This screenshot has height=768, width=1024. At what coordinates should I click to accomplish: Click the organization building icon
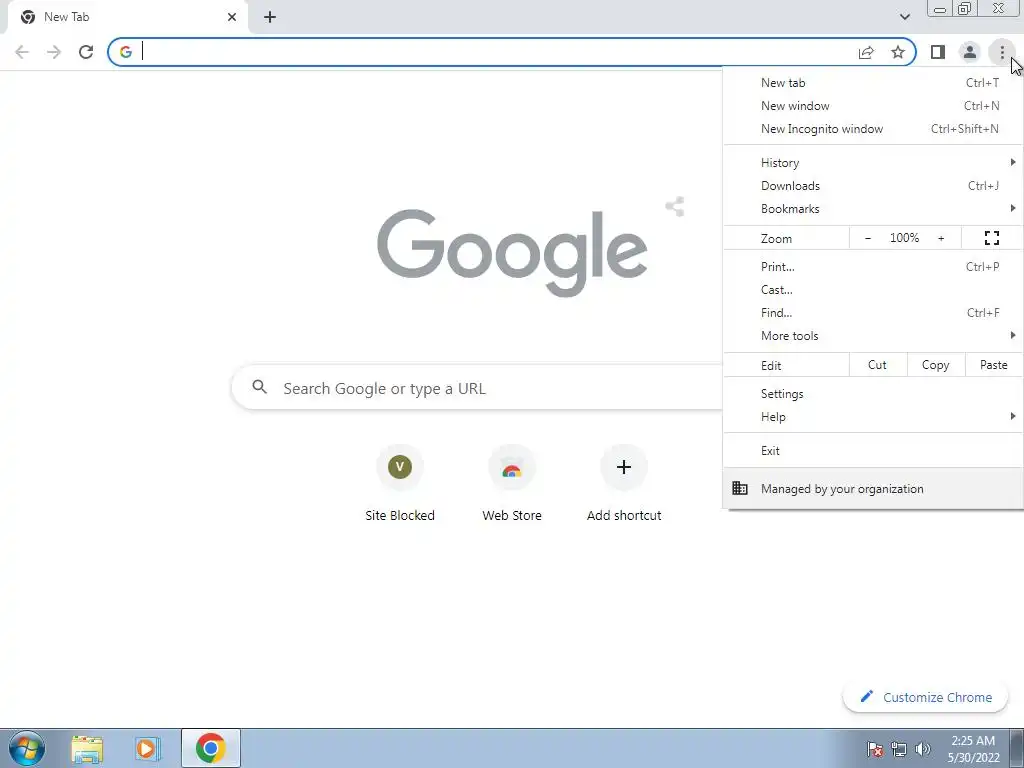(739, 488)
